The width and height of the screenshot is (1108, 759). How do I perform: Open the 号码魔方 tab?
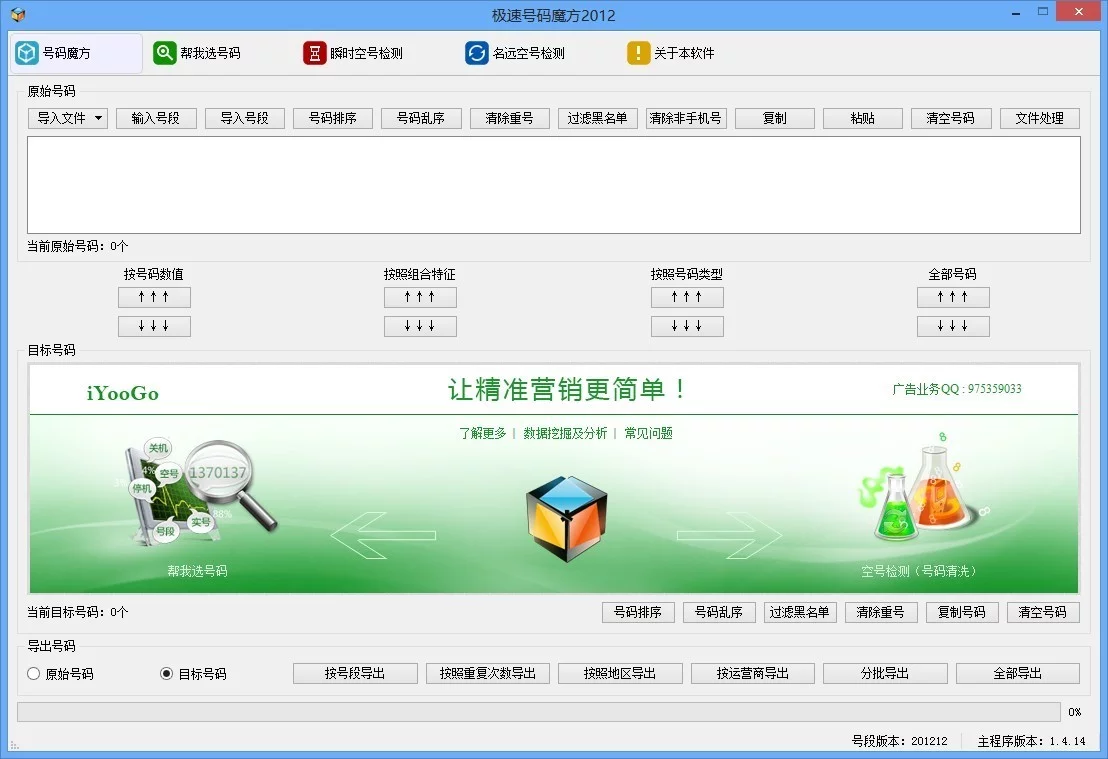(76, 53)
